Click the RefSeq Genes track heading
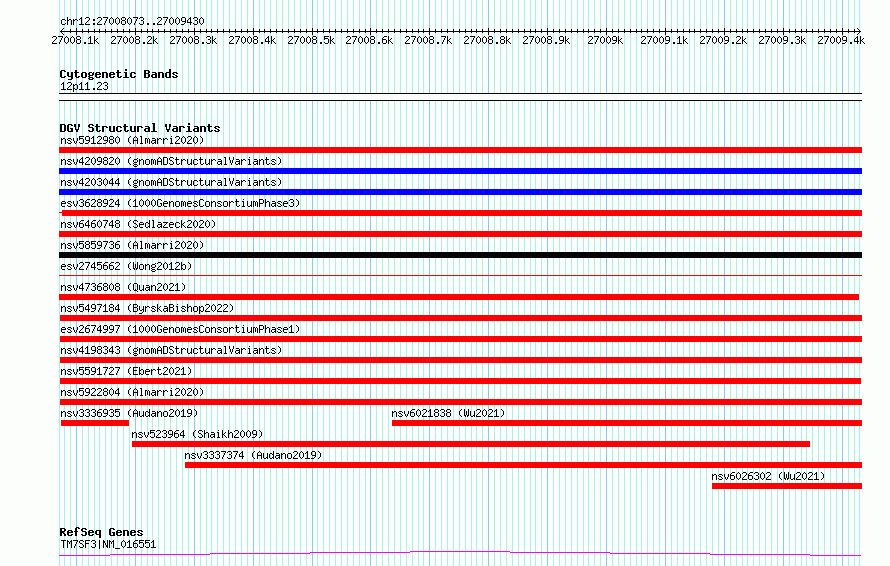Screen dimensions: 890x566 pyautogui.click(x=101, y=532)
